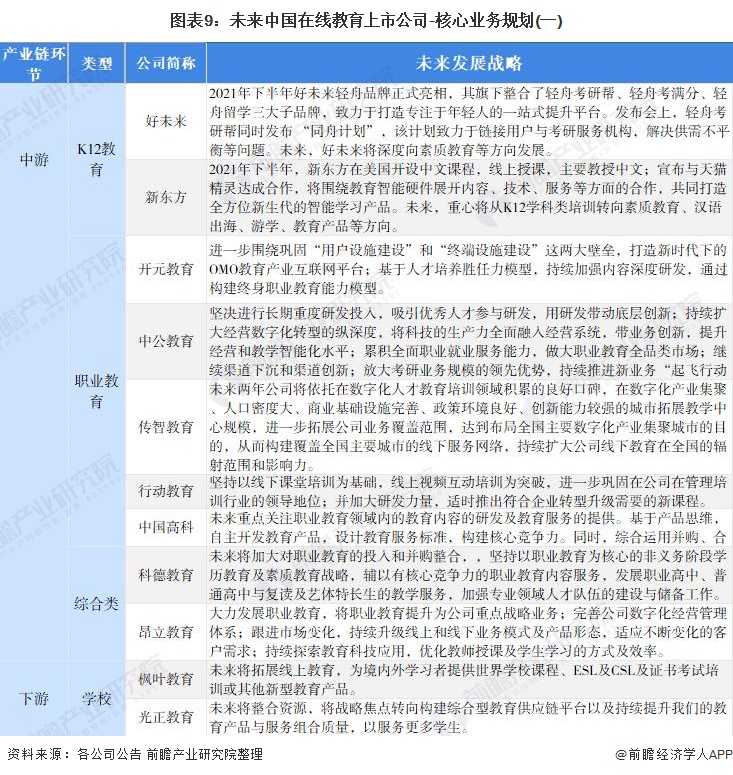Click 传智教育 strategy text about 数字化人才
The height and width of the screenshot is (775, 733).
[x=469, y=427]
